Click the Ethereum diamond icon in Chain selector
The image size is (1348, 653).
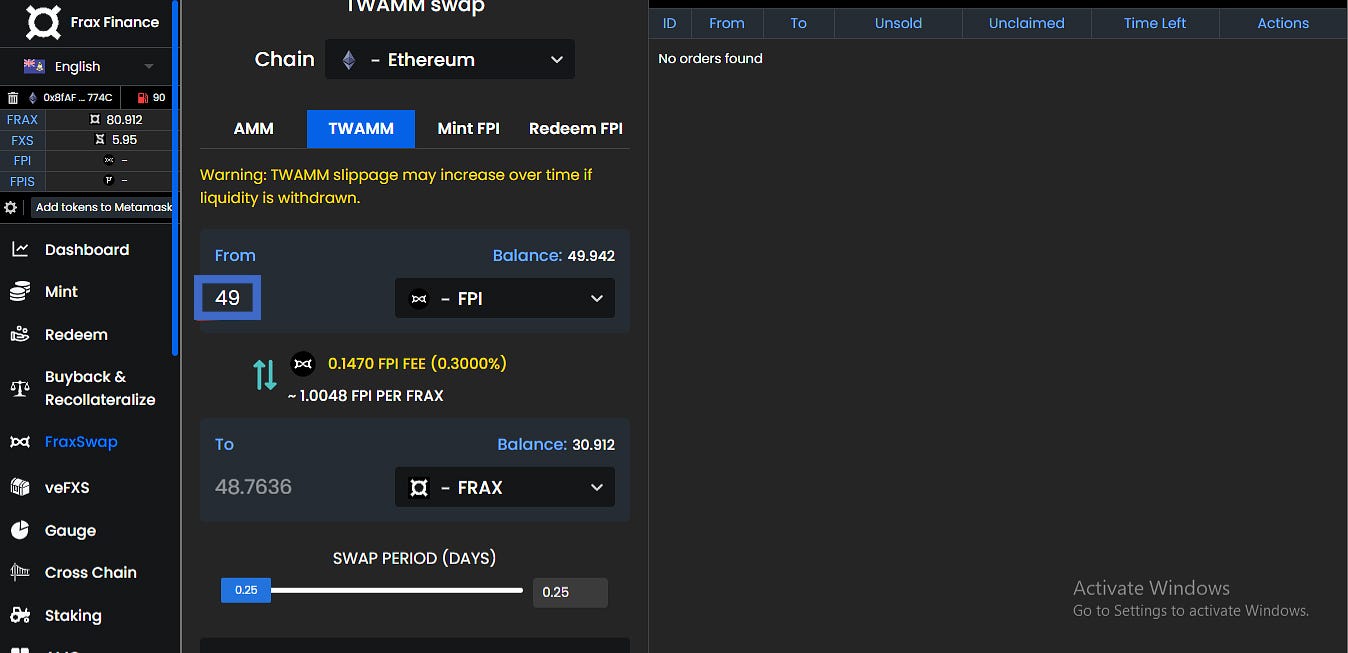pos(349,60)
